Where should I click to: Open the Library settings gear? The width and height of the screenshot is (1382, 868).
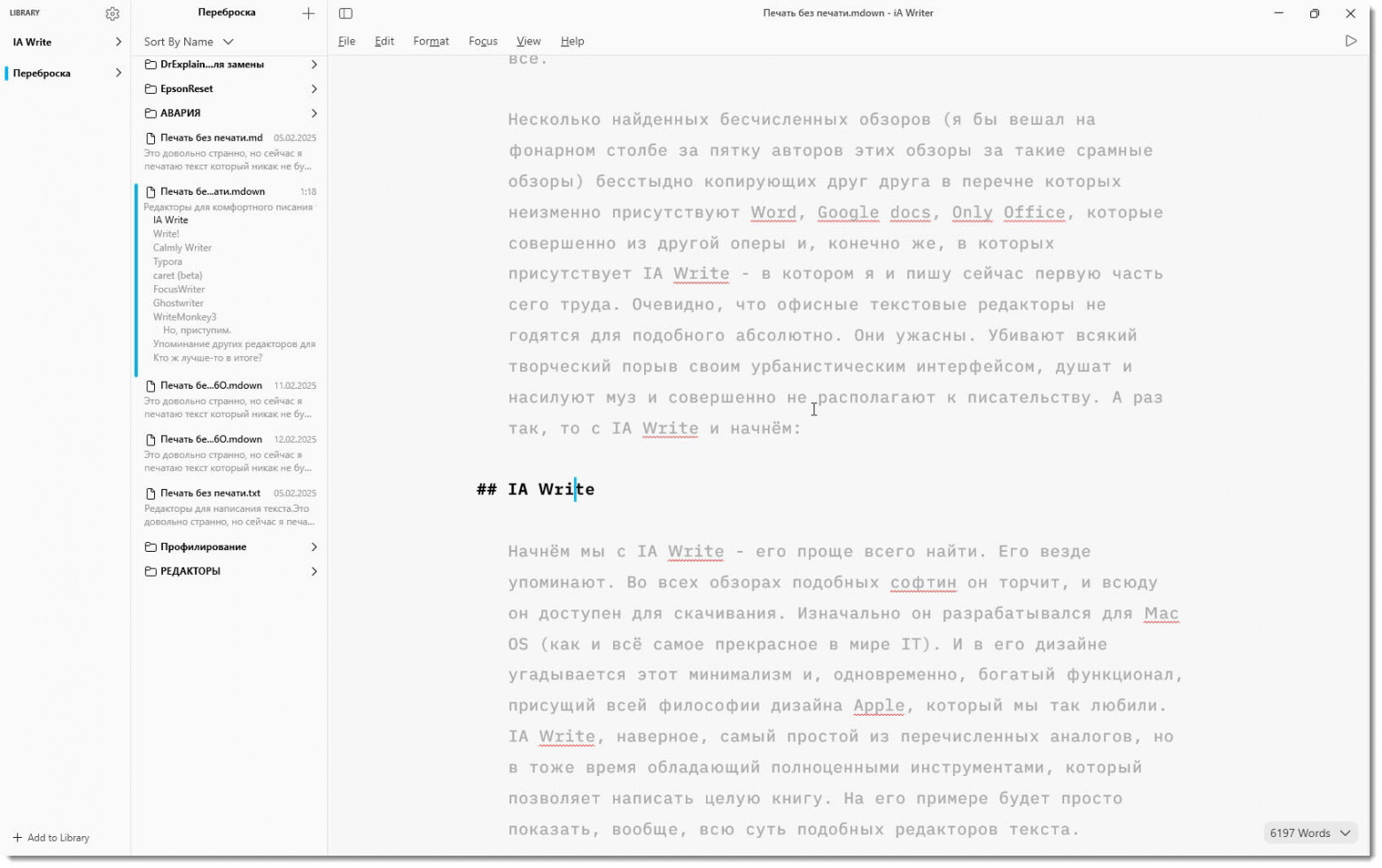tap(112, 13)
